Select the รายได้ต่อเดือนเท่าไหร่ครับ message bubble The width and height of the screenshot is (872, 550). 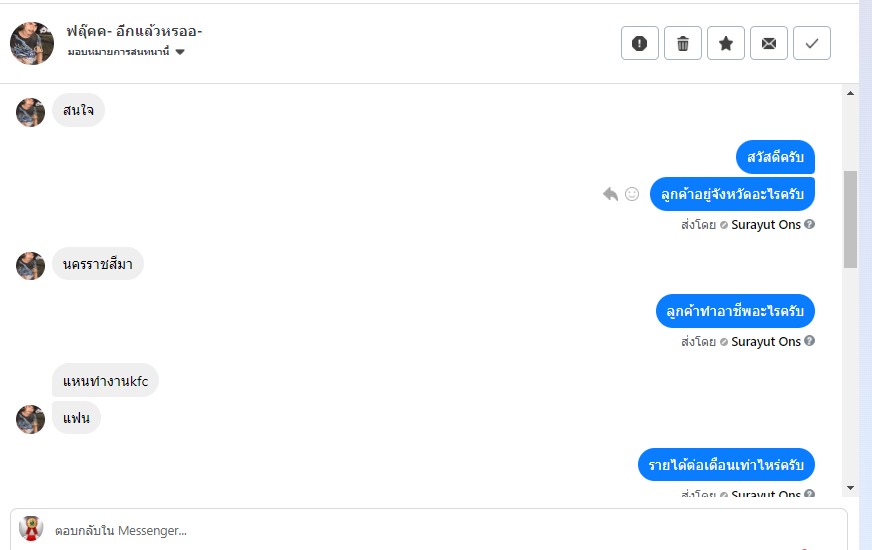726,465
